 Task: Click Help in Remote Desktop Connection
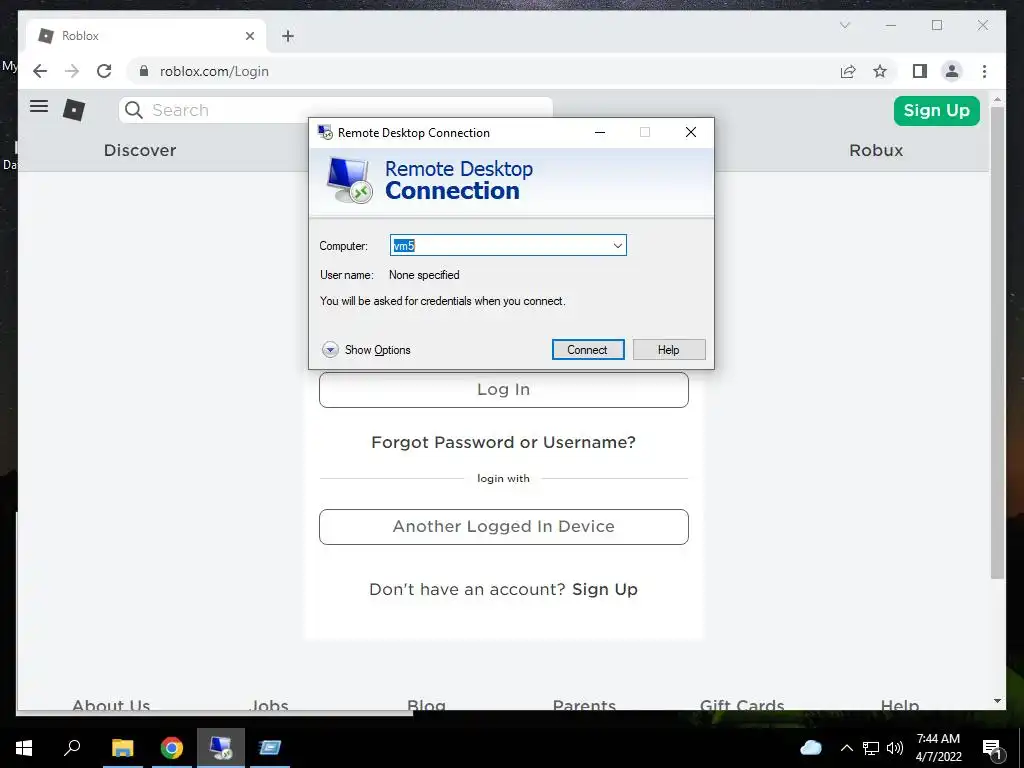point(669,350)
